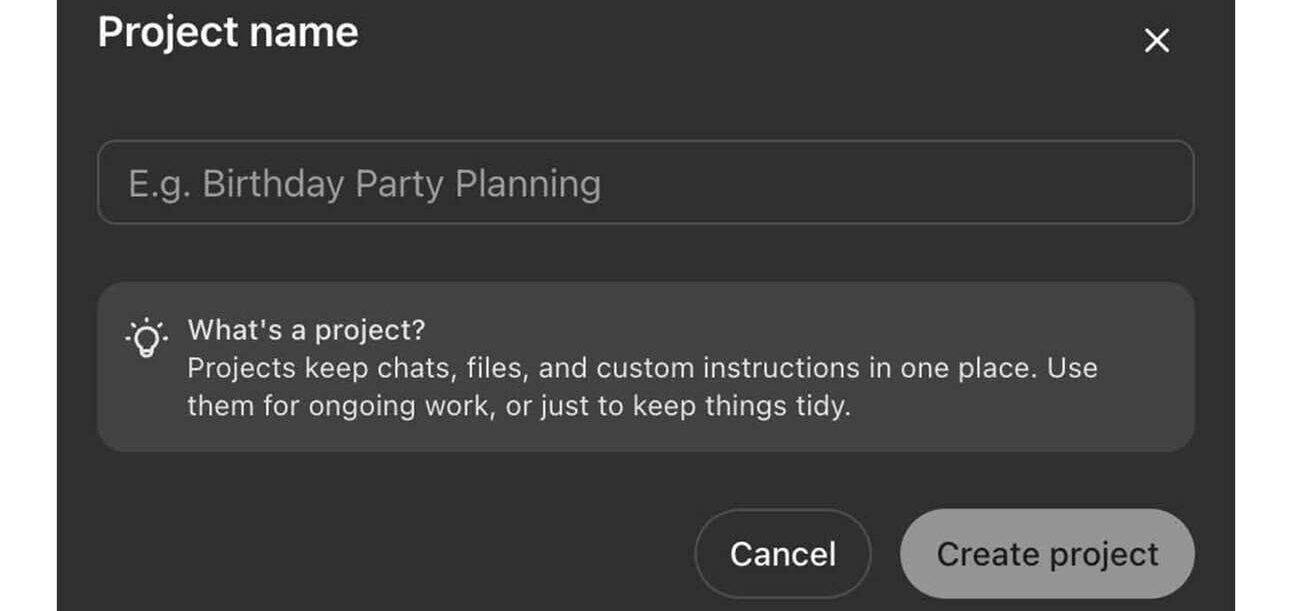Click the Cancel button
The height and width of the screenshot is (611, 1292).
coord(782,554)
